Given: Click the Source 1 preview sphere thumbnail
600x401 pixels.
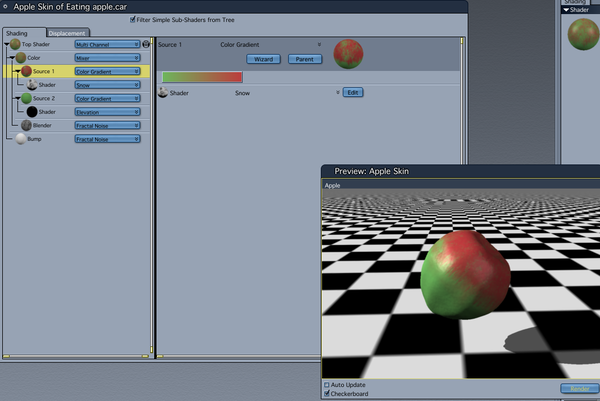Looking at the screenshot, I should [x=348, y=54].
